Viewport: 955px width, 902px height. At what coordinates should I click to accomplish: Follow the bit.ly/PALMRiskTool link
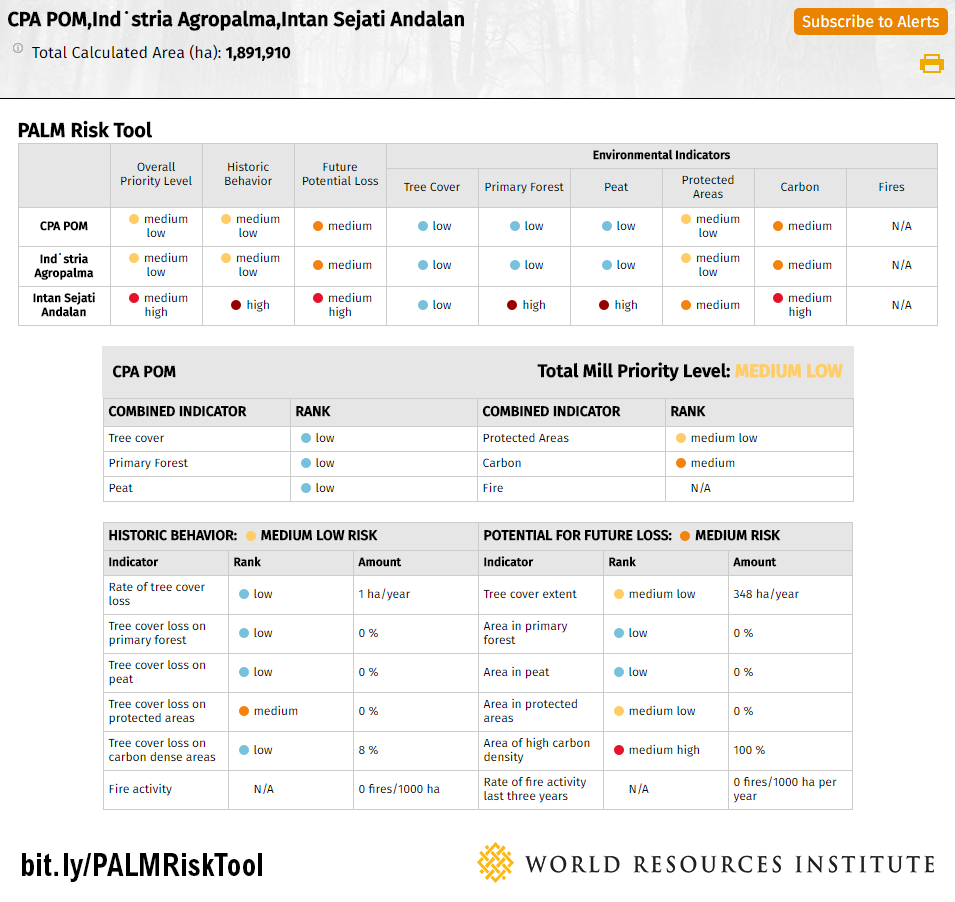pos(142,865)
